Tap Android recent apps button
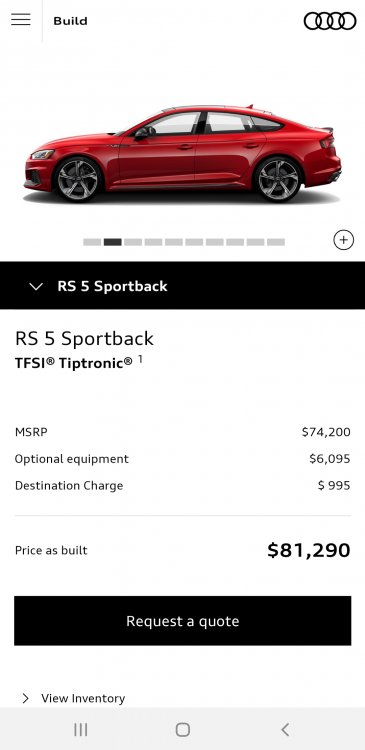The height and width of the screenshot is (750, 365). coord(81,729)
